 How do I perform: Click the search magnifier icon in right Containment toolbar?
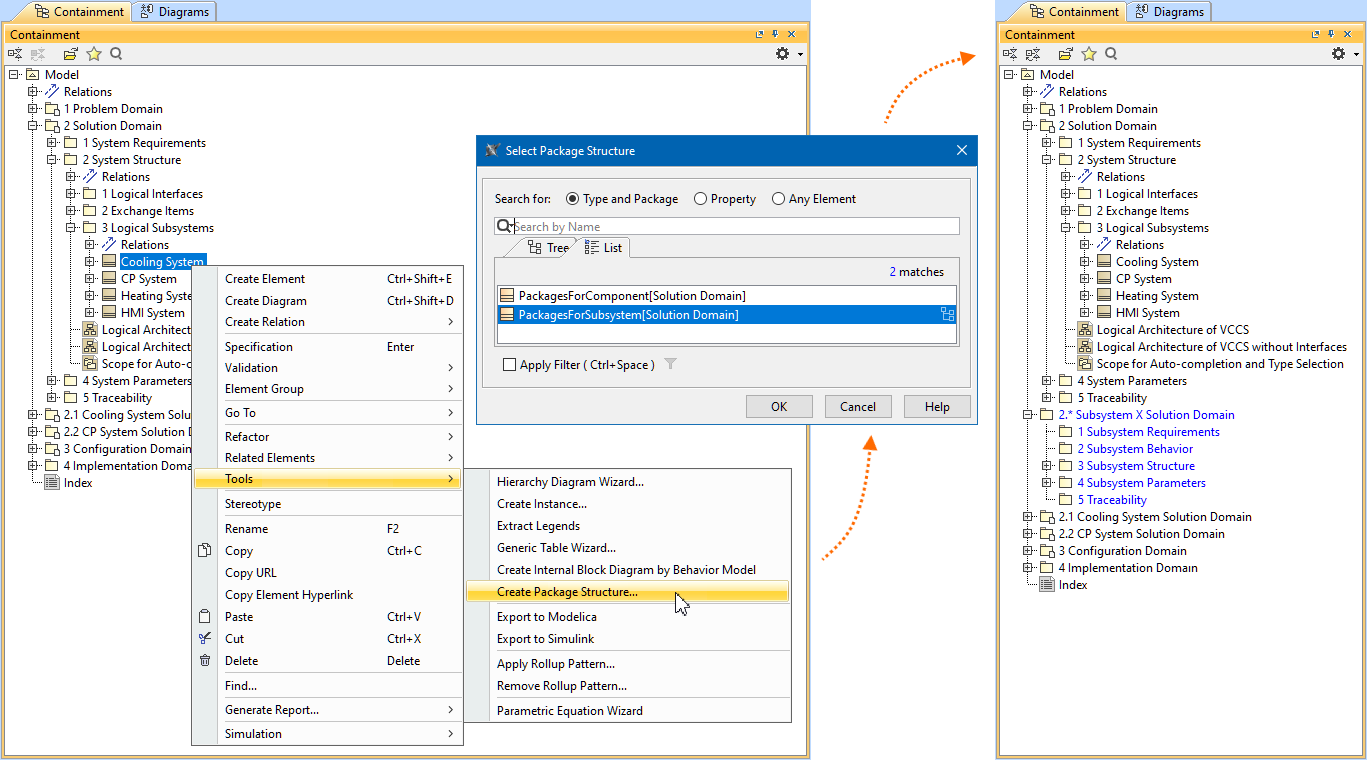click(x=1111, y=54)
